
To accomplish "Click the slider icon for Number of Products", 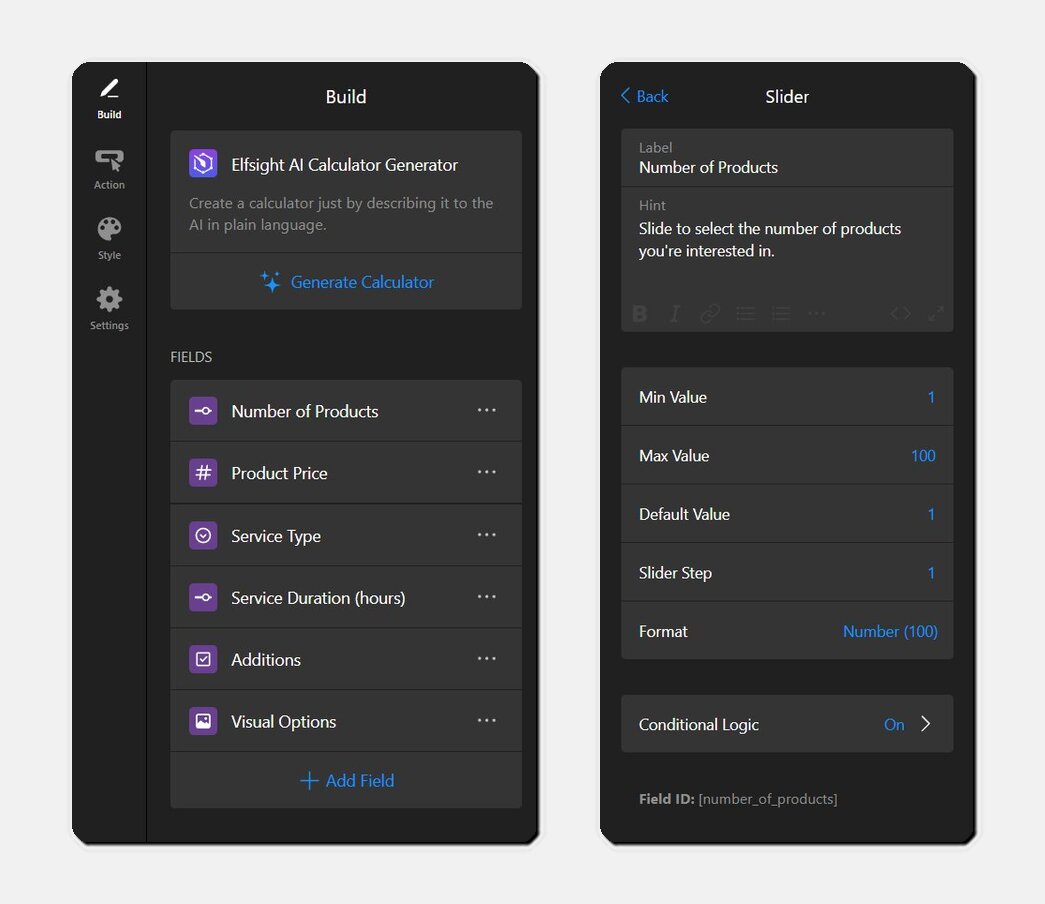I will pyautogui.click(x=203, y=411).
